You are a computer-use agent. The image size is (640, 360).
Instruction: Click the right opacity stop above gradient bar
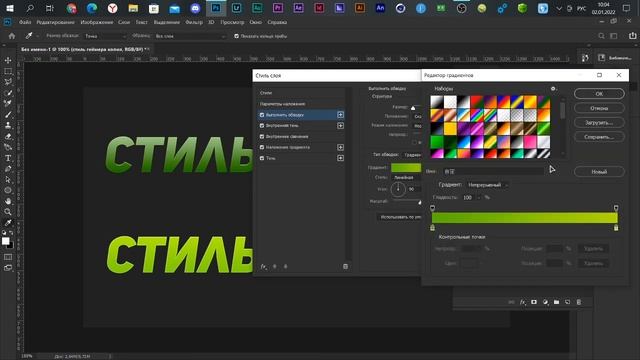click(x=616, y=208)
